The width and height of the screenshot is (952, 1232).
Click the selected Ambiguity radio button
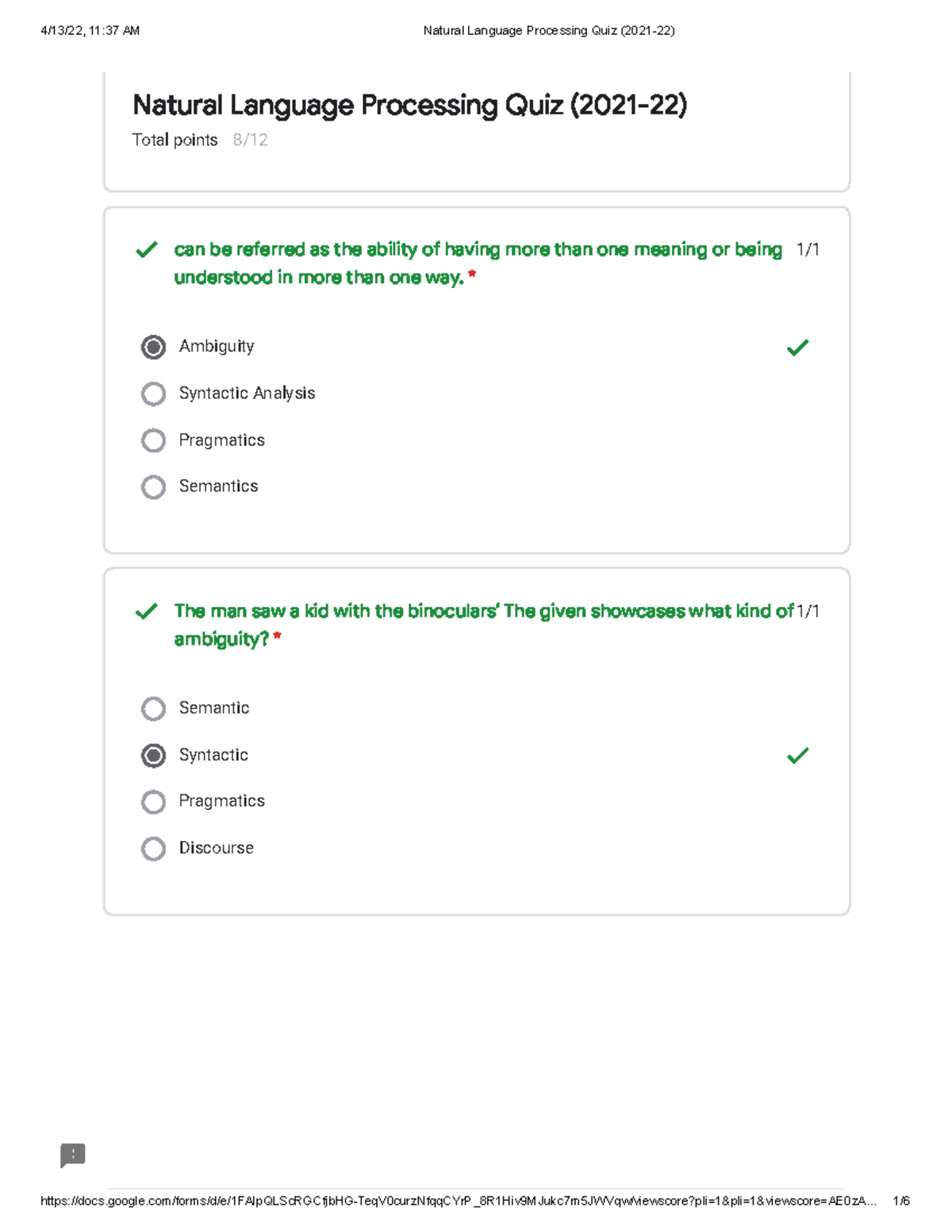click(x=153, y=347)
